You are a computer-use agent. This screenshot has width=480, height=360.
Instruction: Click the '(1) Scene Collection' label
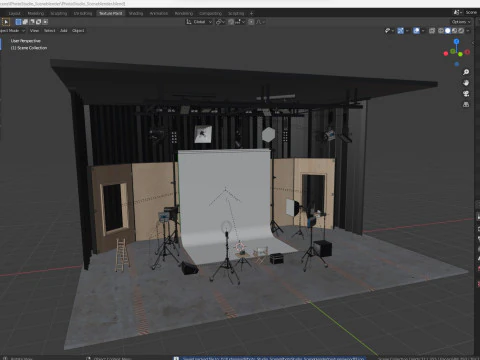pyautogui.click(x=29, y=48)
